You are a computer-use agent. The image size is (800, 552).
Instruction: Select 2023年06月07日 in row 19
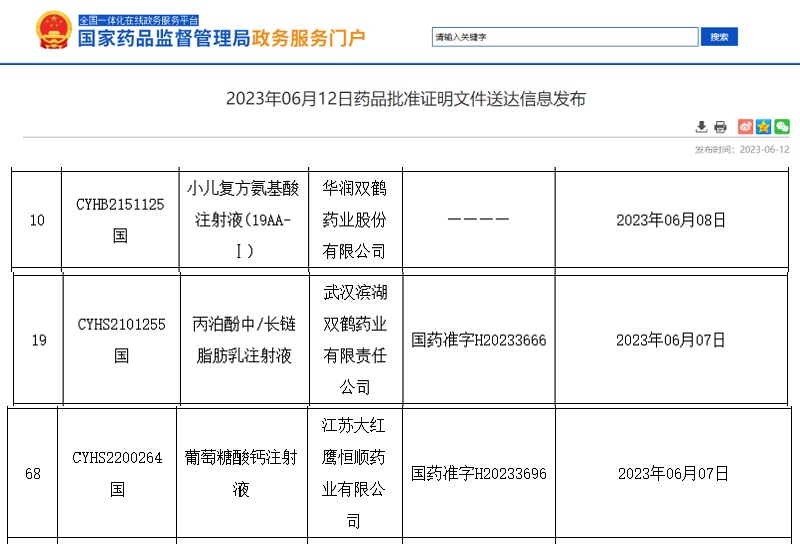point(670,340)
